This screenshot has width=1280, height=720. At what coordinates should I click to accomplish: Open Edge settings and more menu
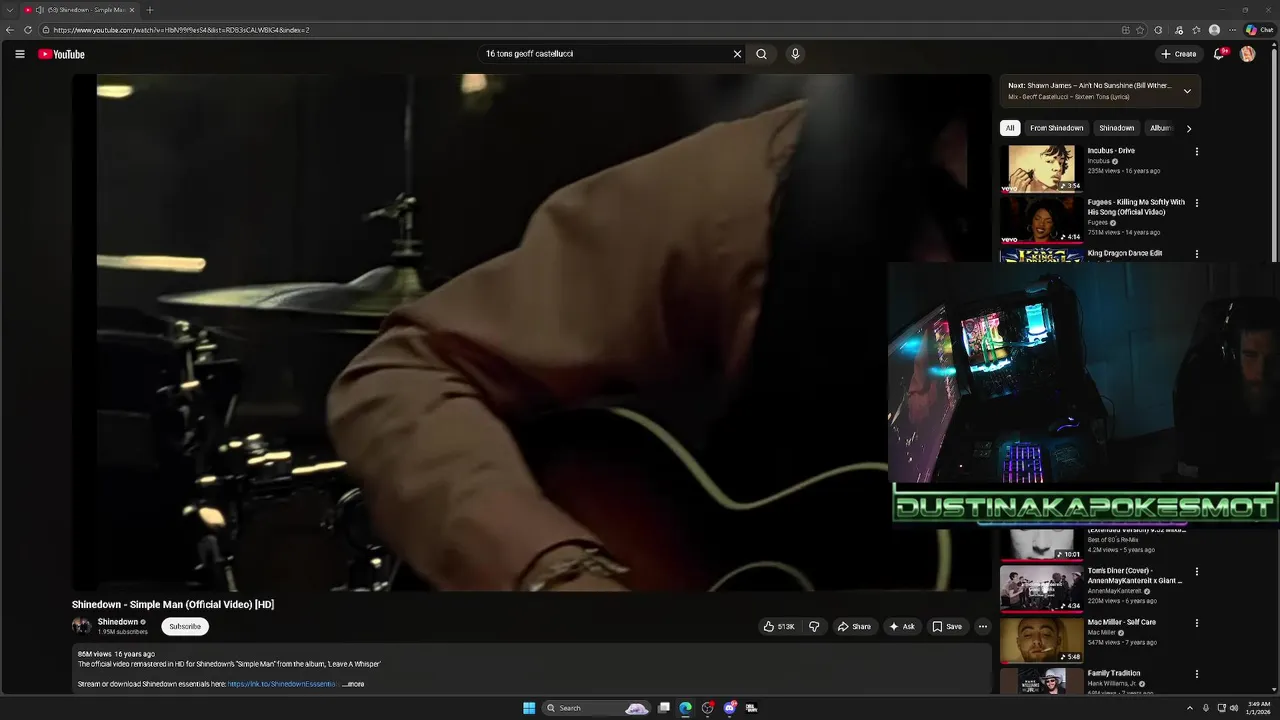pos(1232,30)
